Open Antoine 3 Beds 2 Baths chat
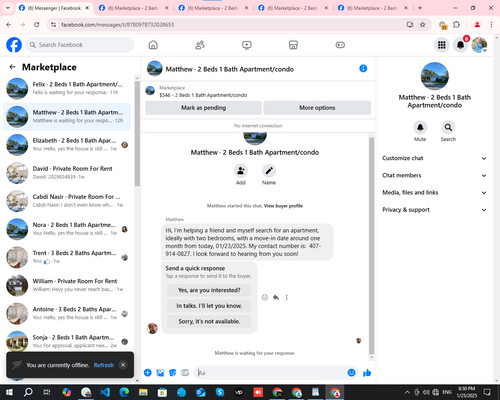 [x=67, y=313]
